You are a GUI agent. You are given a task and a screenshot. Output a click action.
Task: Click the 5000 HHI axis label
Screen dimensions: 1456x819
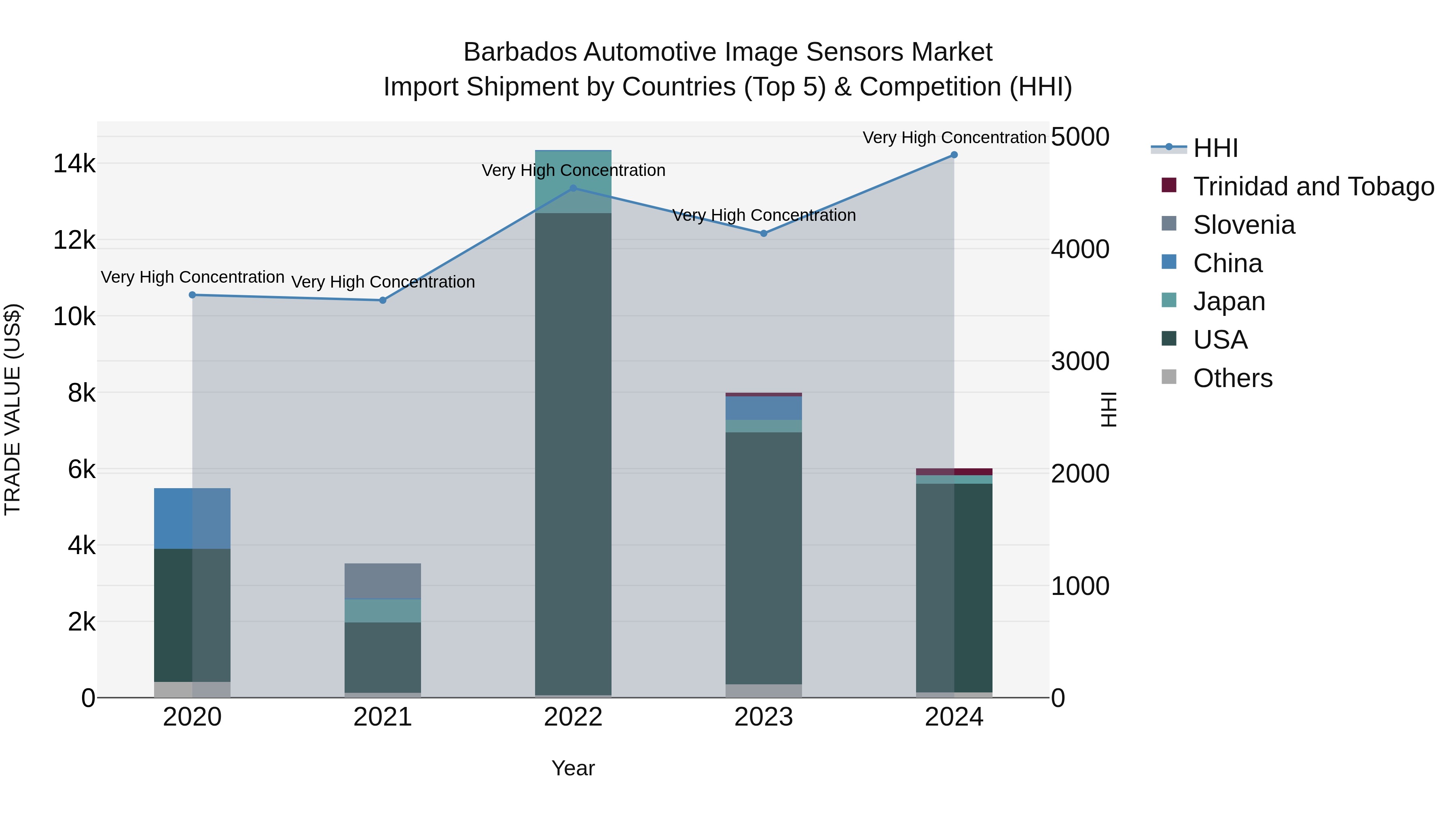click(x=1080, y=137)
